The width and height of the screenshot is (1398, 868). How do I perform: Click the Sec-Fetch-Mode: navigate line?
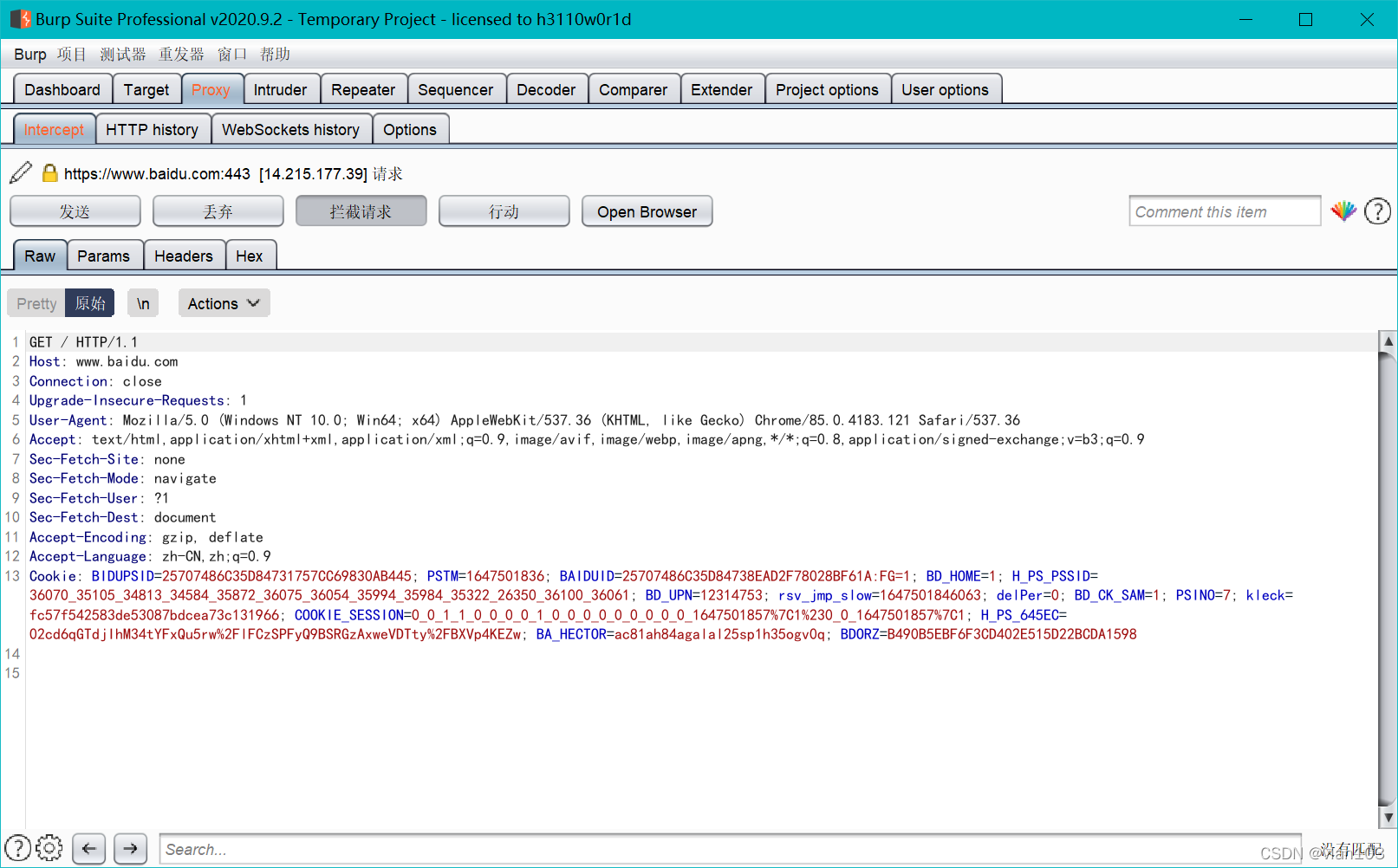(122, 478)
